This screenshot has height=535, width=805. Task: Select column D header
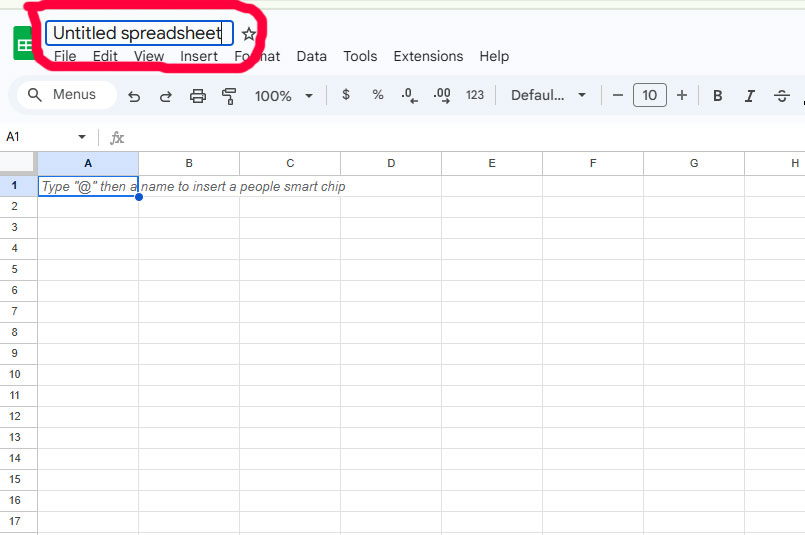(x=391, y=163)
